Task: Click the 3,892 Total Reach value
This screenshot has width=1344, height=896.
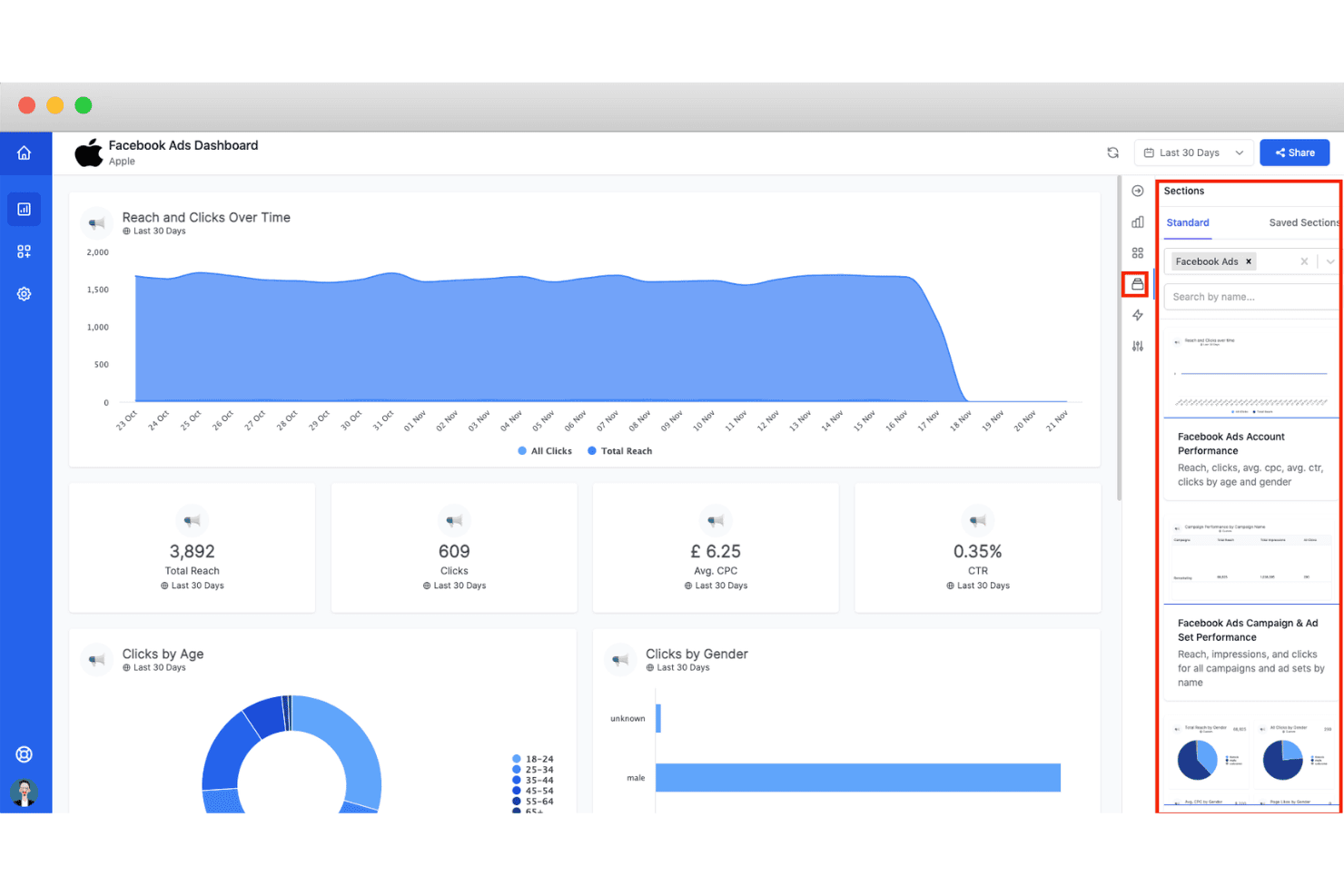Action: (x=193, y=551)
